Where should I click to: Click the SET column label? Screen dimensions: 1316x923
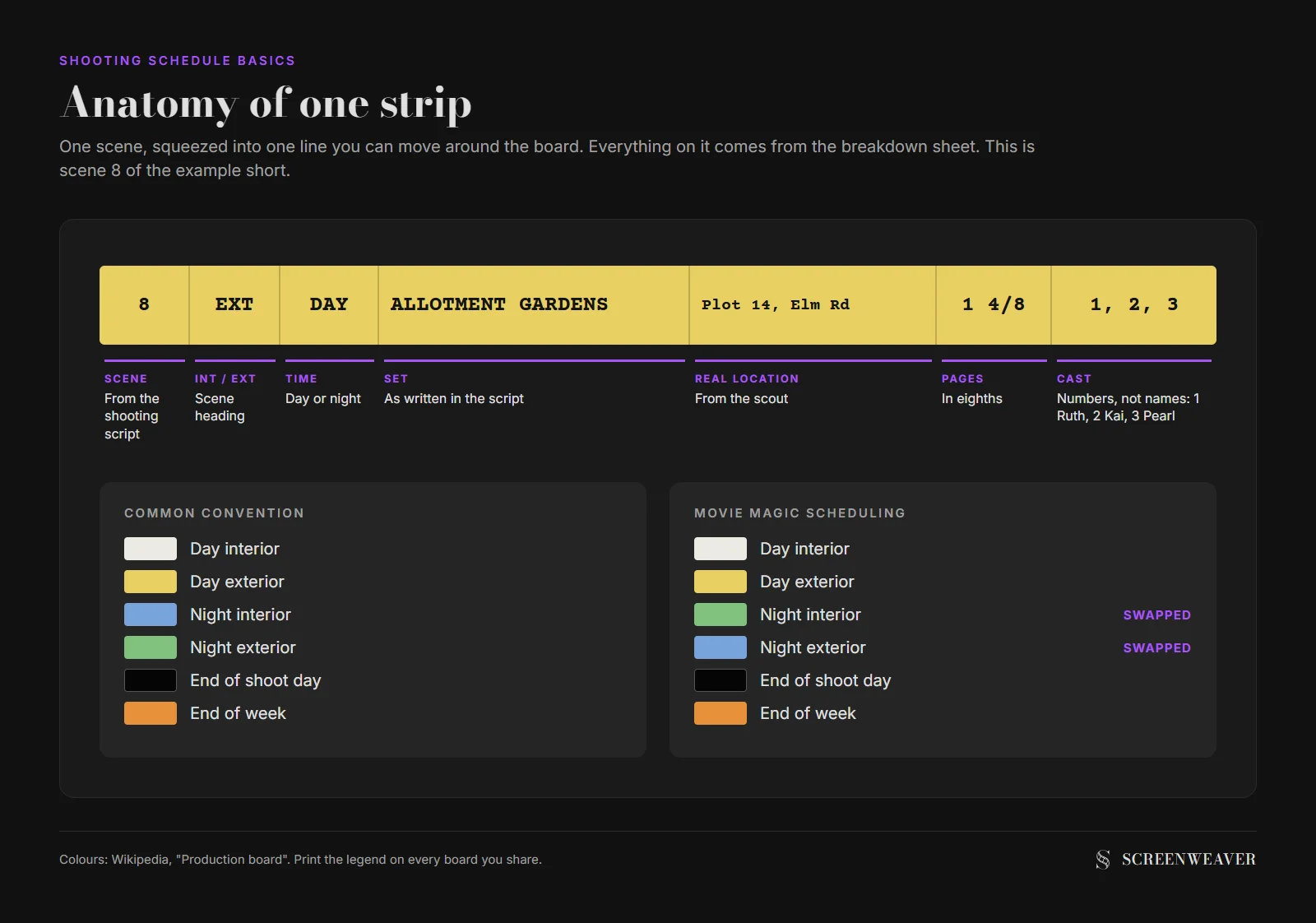(x=396, y=378)
